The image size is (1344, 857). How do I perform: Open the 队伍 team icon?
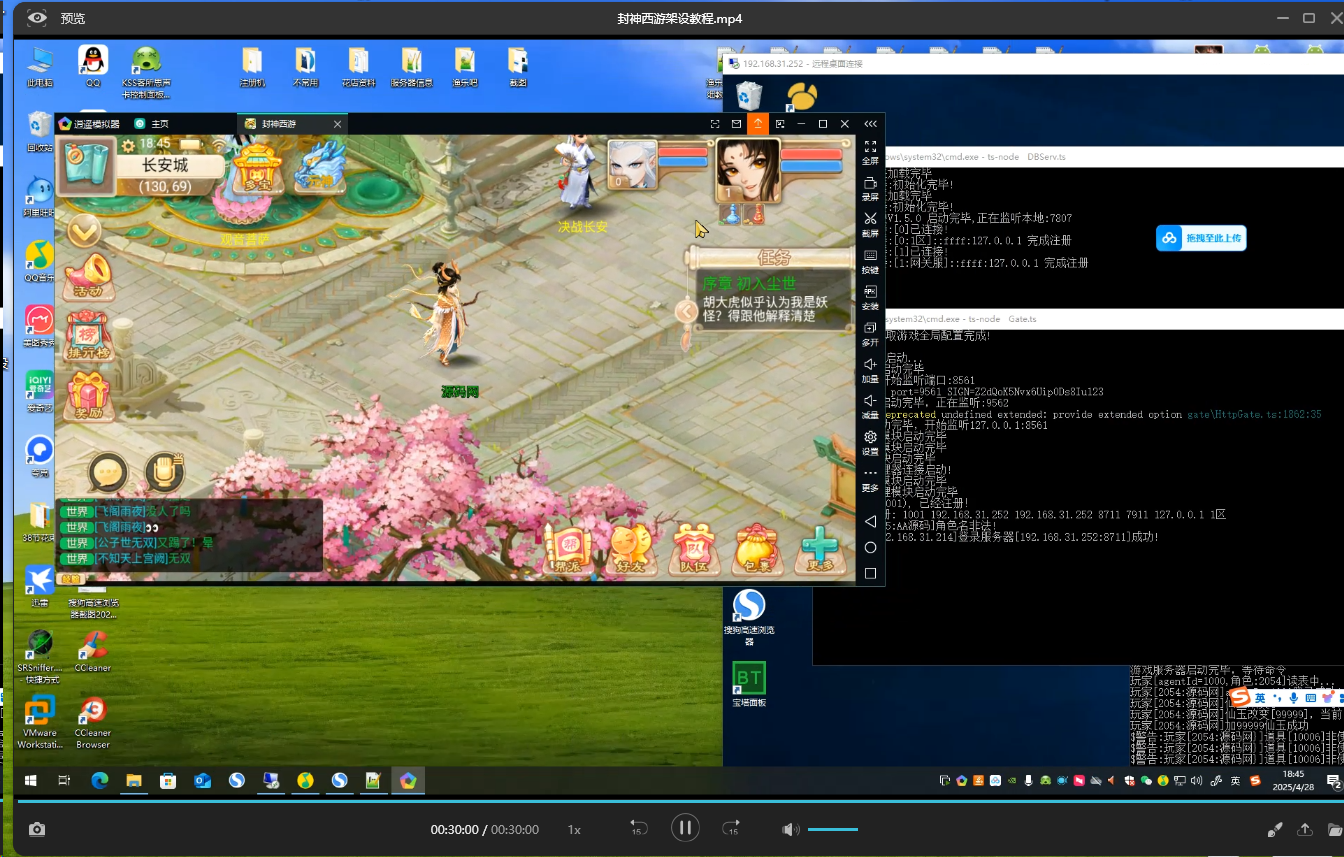(x=694, y=549)
